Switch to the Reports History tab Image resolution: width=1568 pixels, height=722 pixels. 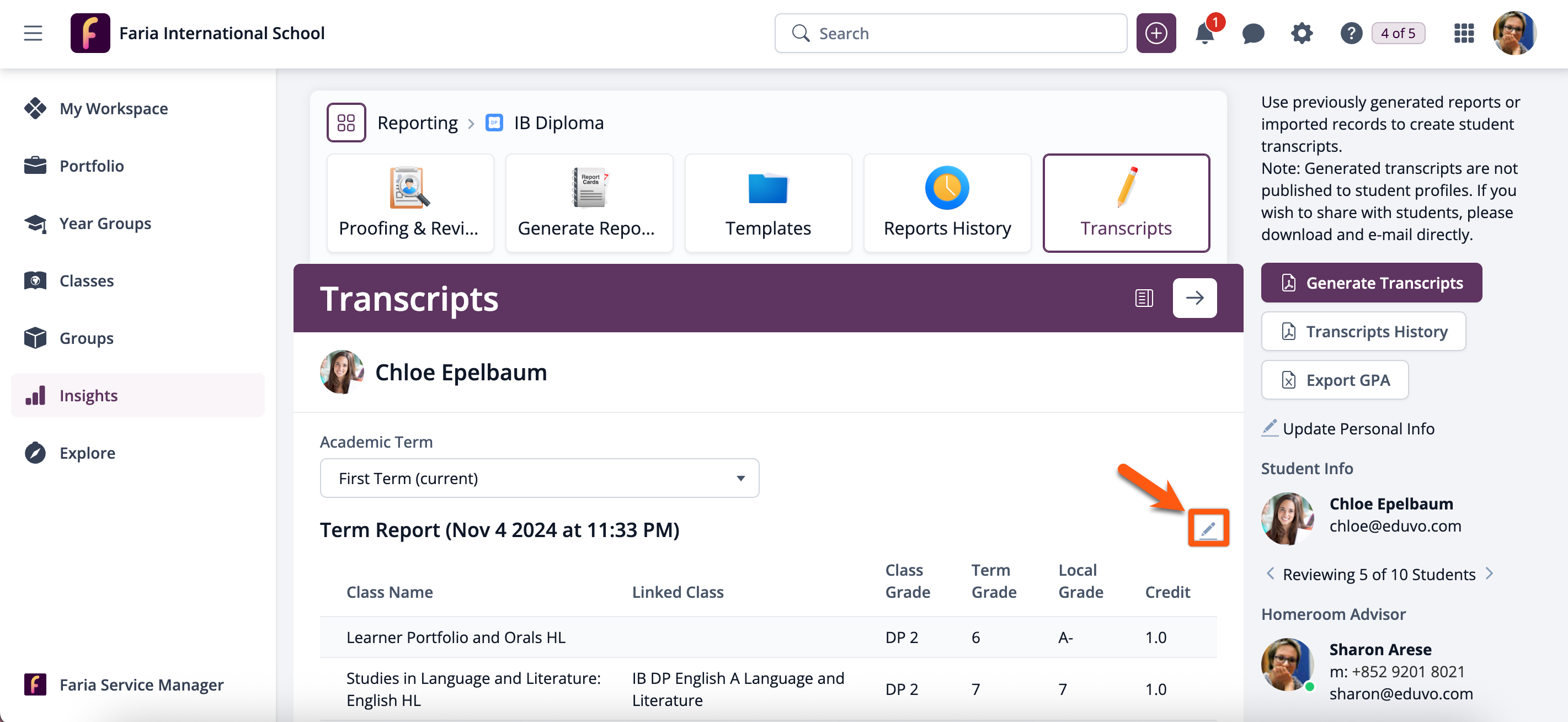click(x=947, y=203)
